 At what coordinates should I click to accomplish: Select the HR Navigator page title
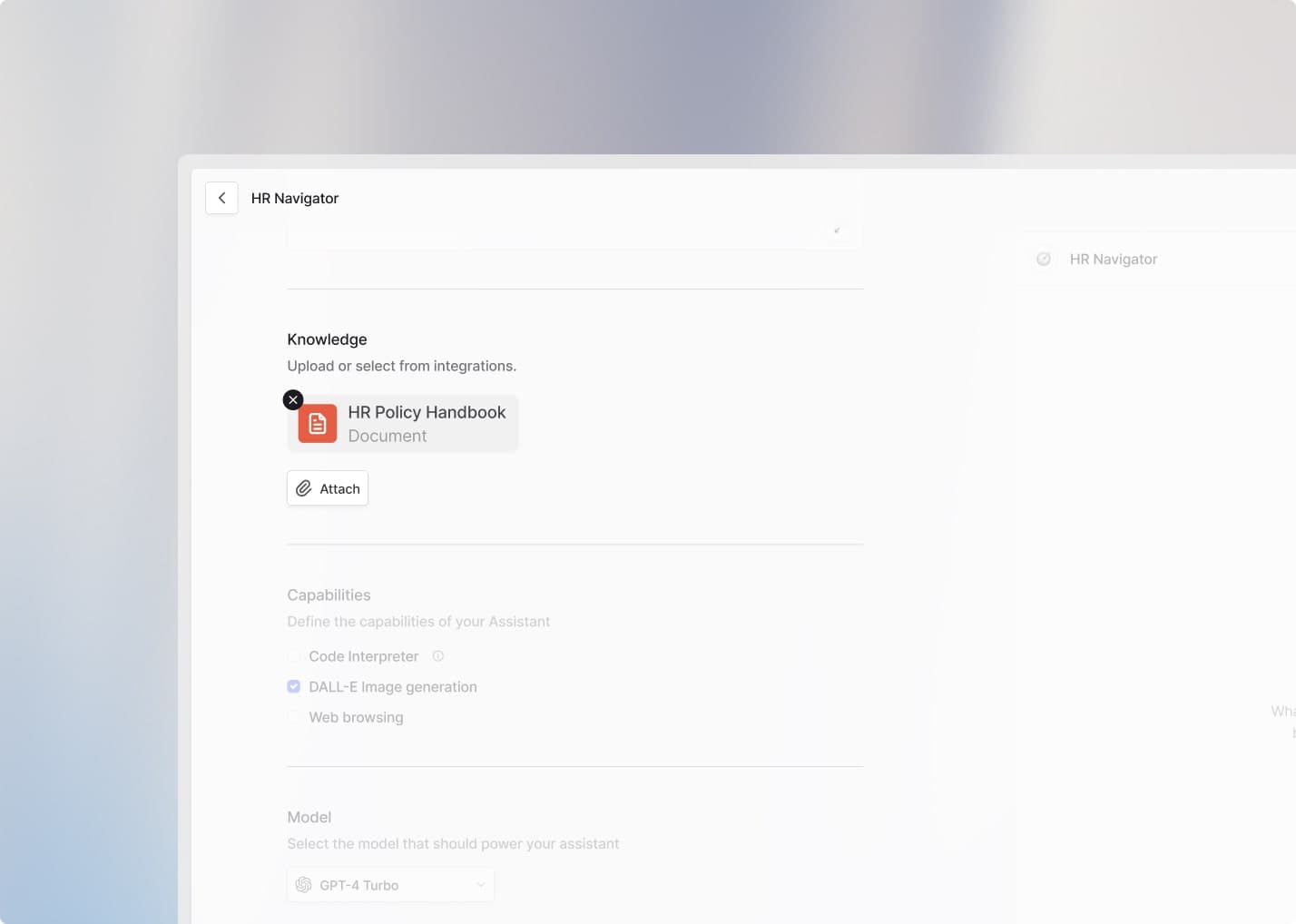click(295, 198)
